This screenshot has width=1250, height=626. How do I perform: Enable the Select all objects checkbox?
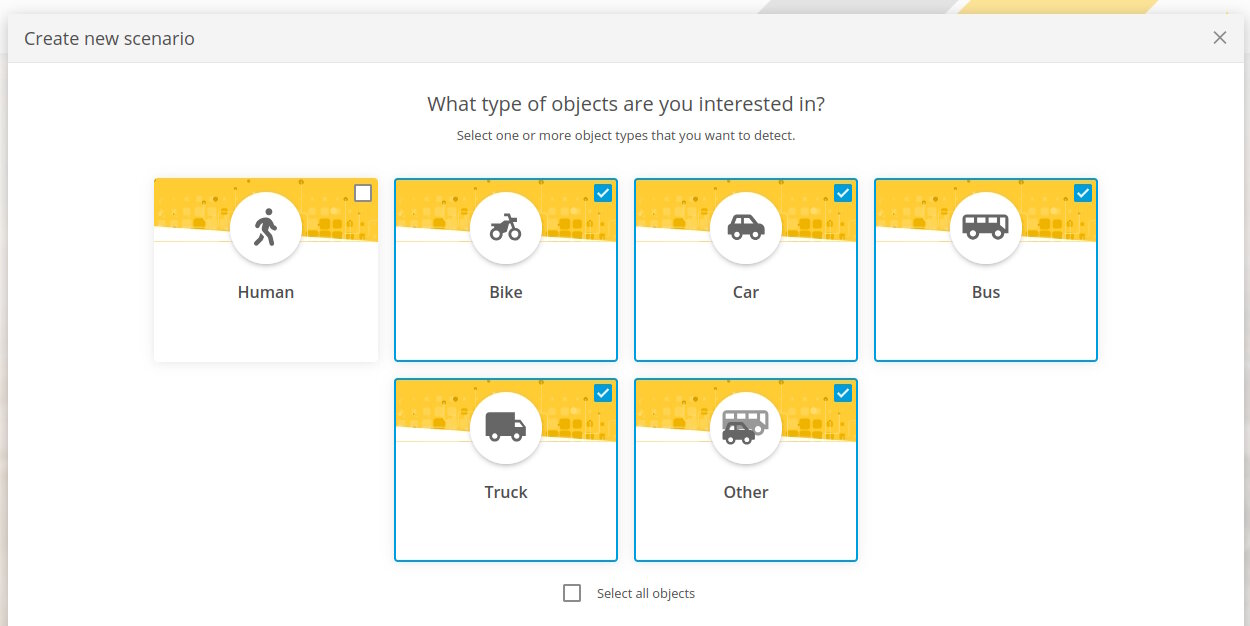click(572, 593)
